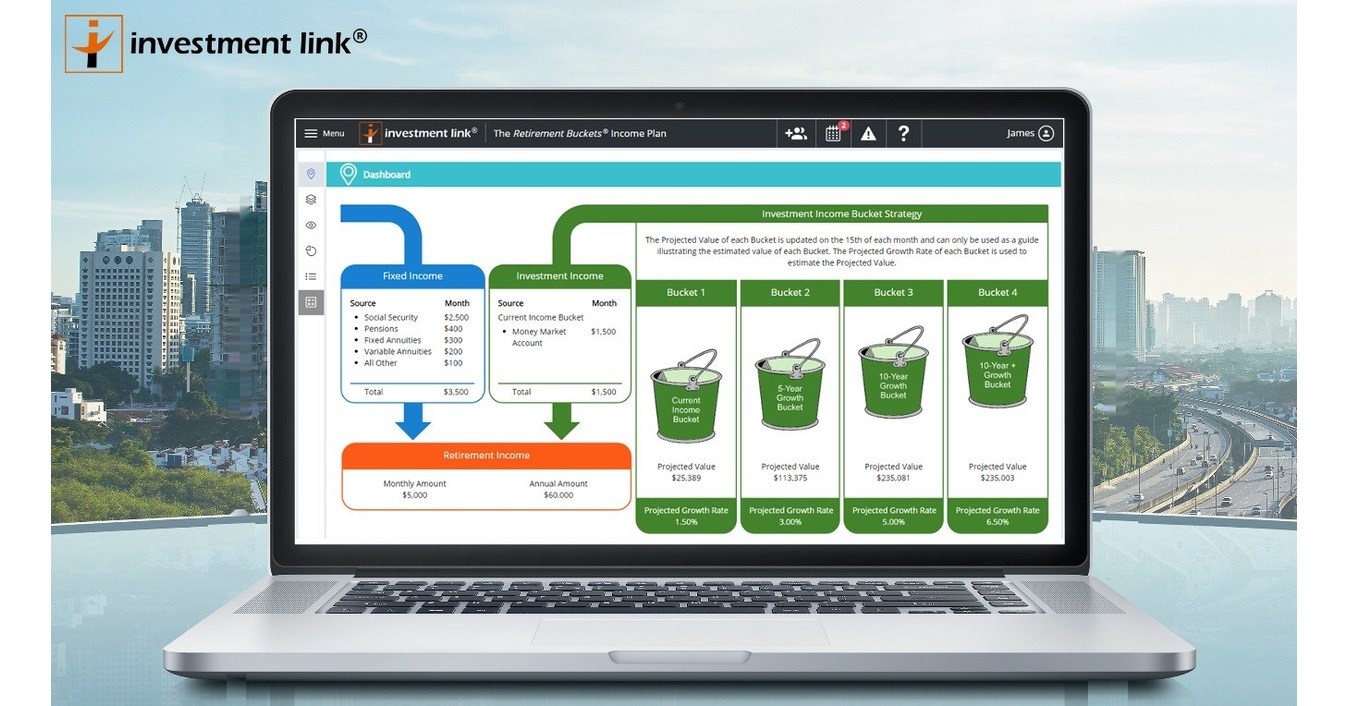
Task: Click the layers stack icon in sidebar
Action: click(x=310, y=199)
